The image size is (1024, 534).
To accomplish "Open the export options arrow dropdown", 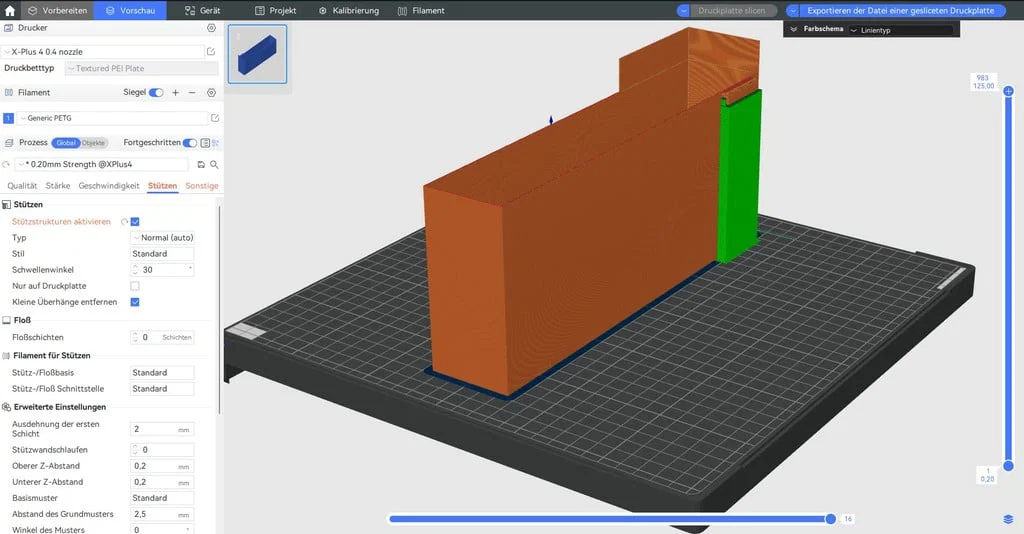I will 793,10.
